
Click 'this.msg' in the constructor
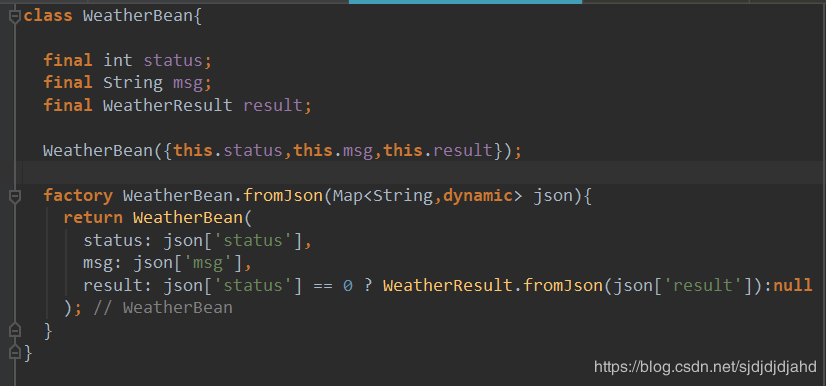[333, 151]
